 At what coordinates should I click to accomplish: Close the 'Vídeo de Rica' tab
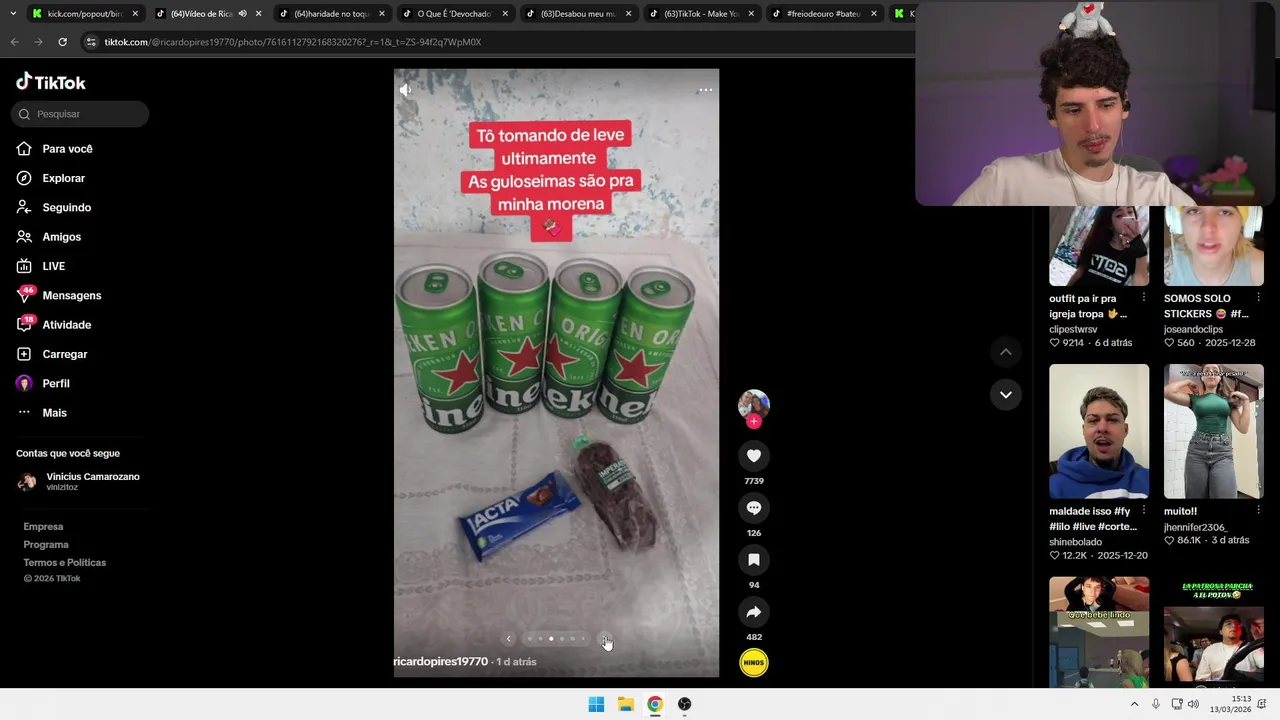pyautogui.click(x=258, y=14)
